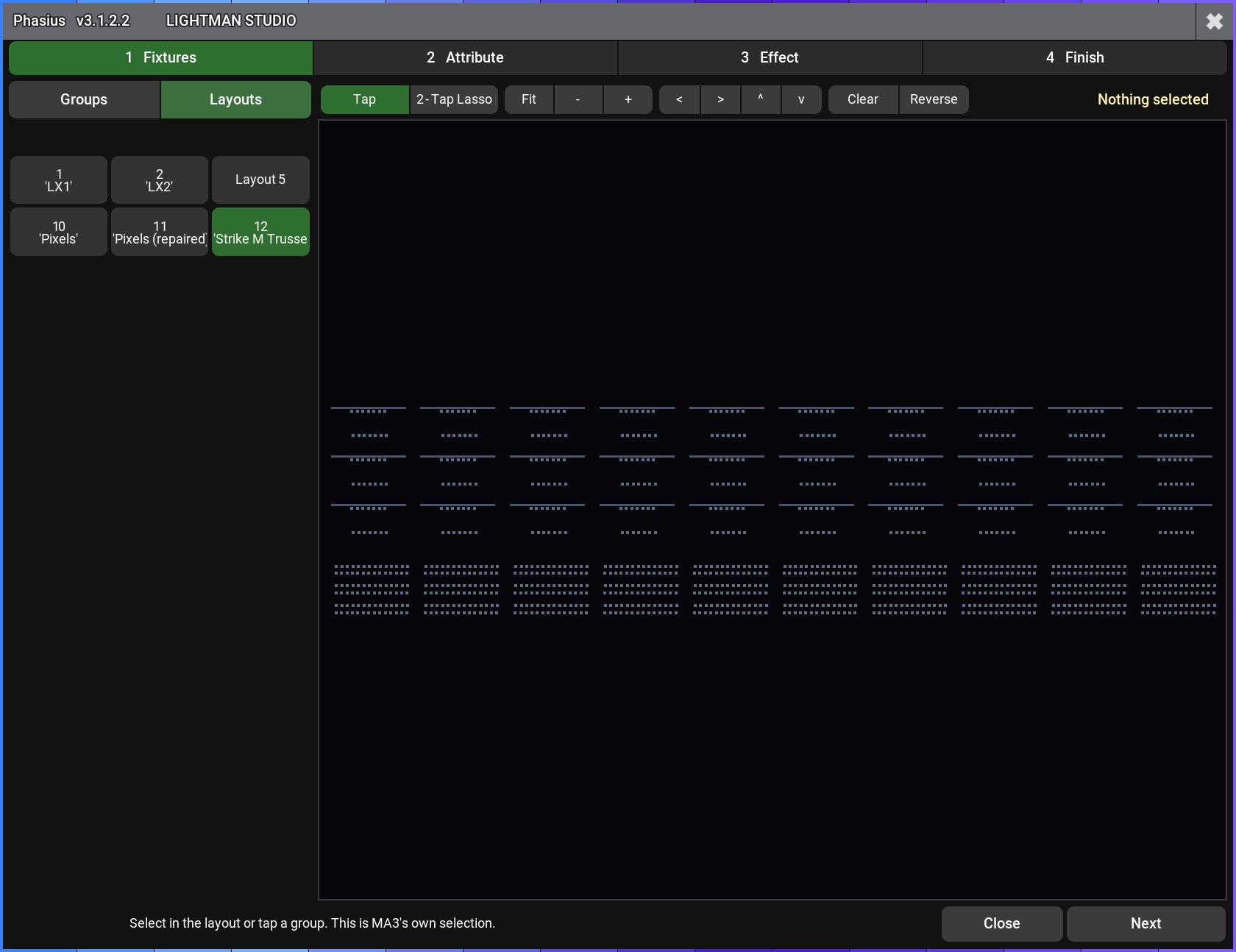The width and height of the screenshot is (1236, 952).
Task: Open the Attribute step tab
Action: pos(465,57)
